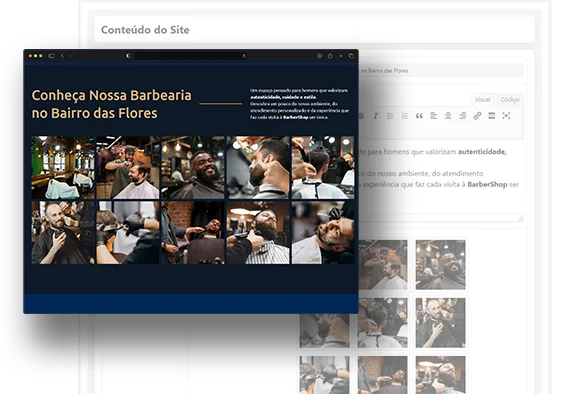The image size is (564, 394).
Task: Enter distraction-free fullscreen editor mode
Action: tap(506, 116)
